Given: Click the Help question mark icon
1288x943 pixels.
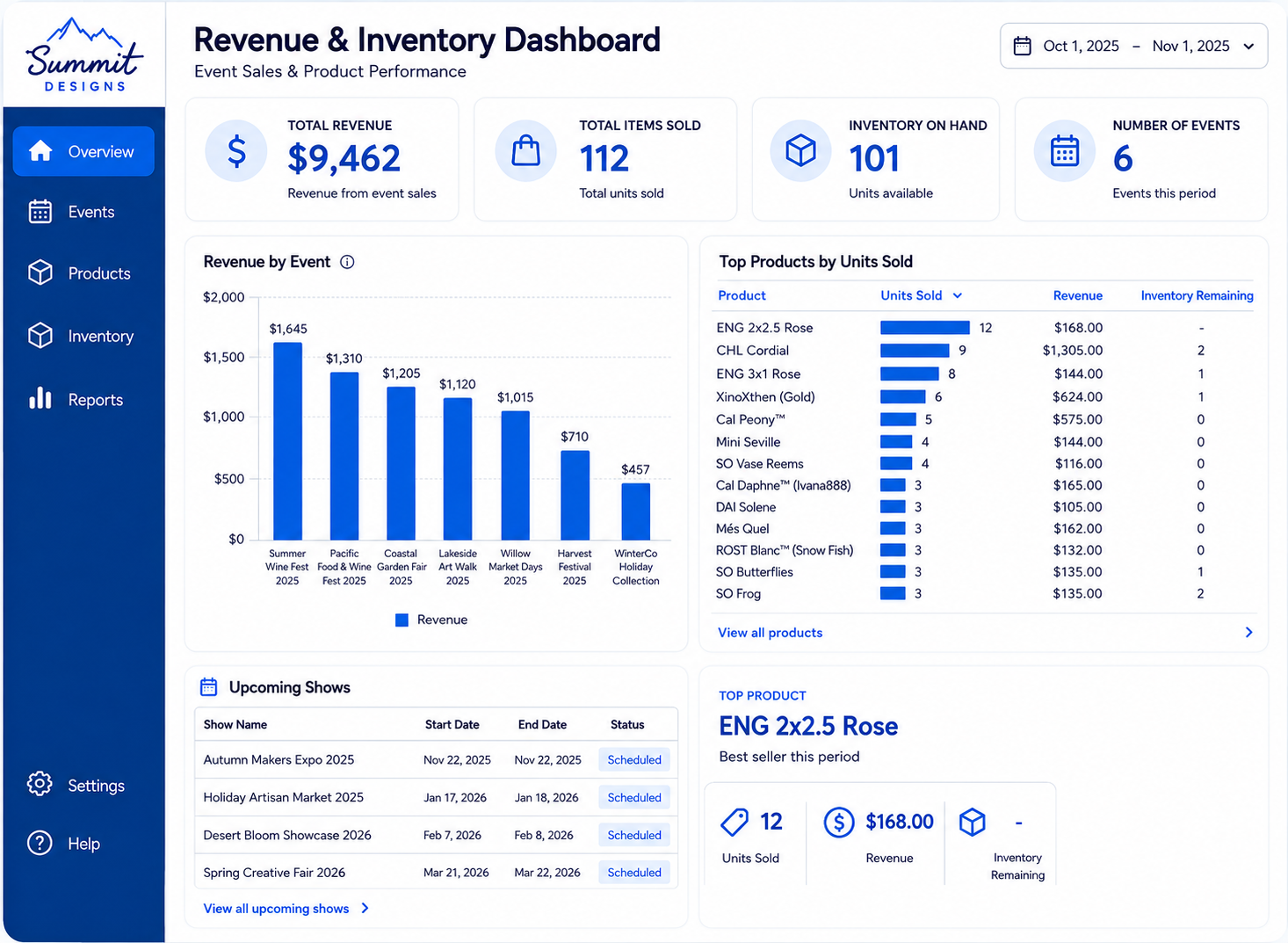Looking at the screenshot, I should tap(40, 843).
